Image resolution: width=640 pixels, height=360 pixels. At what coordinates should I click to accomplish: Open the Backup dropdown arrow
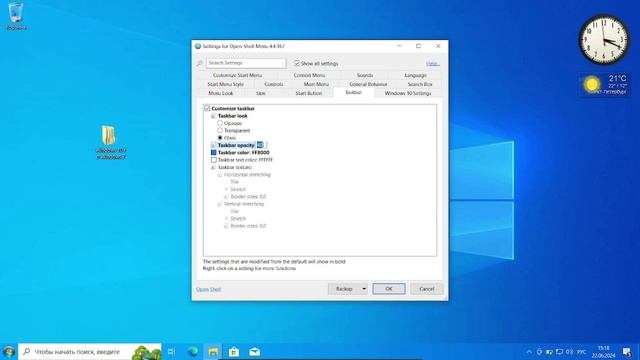(364, 289)
